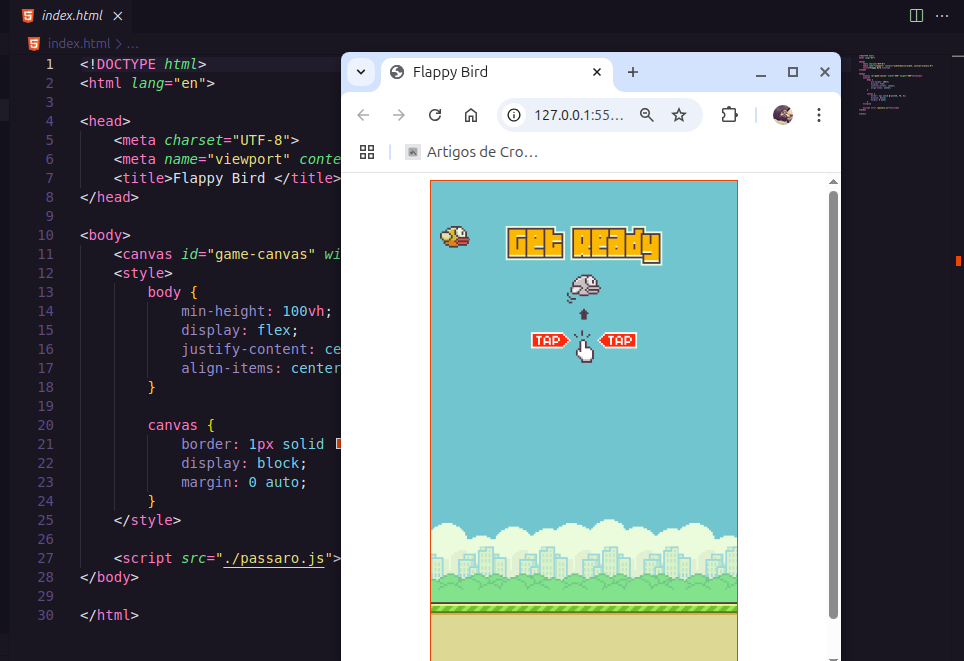964x661 pixels.
Task: Open the Chrome three-dot menu
Action: point(819,115)
